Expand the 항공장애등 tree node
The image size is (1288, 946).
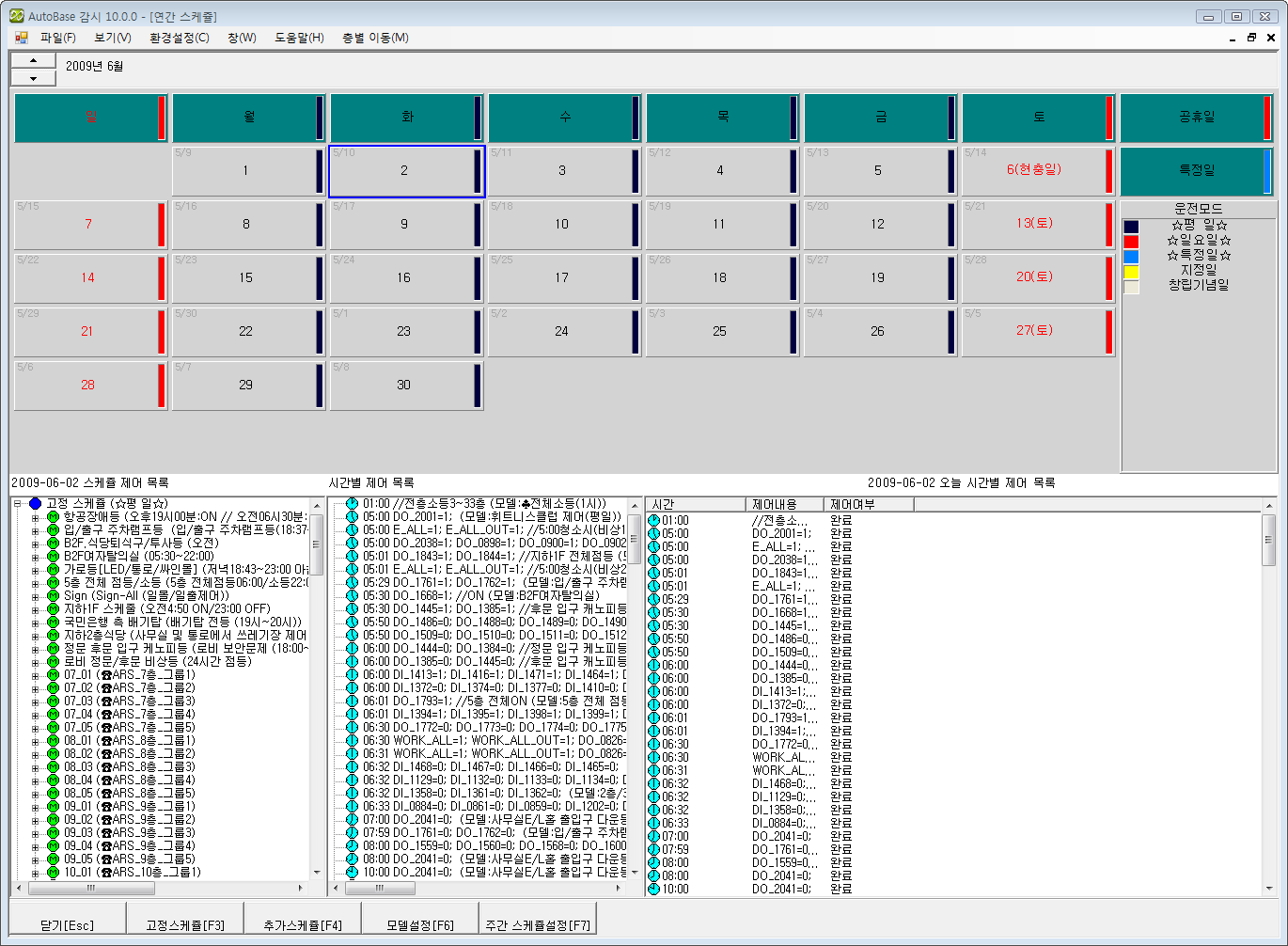coord(35,517)
